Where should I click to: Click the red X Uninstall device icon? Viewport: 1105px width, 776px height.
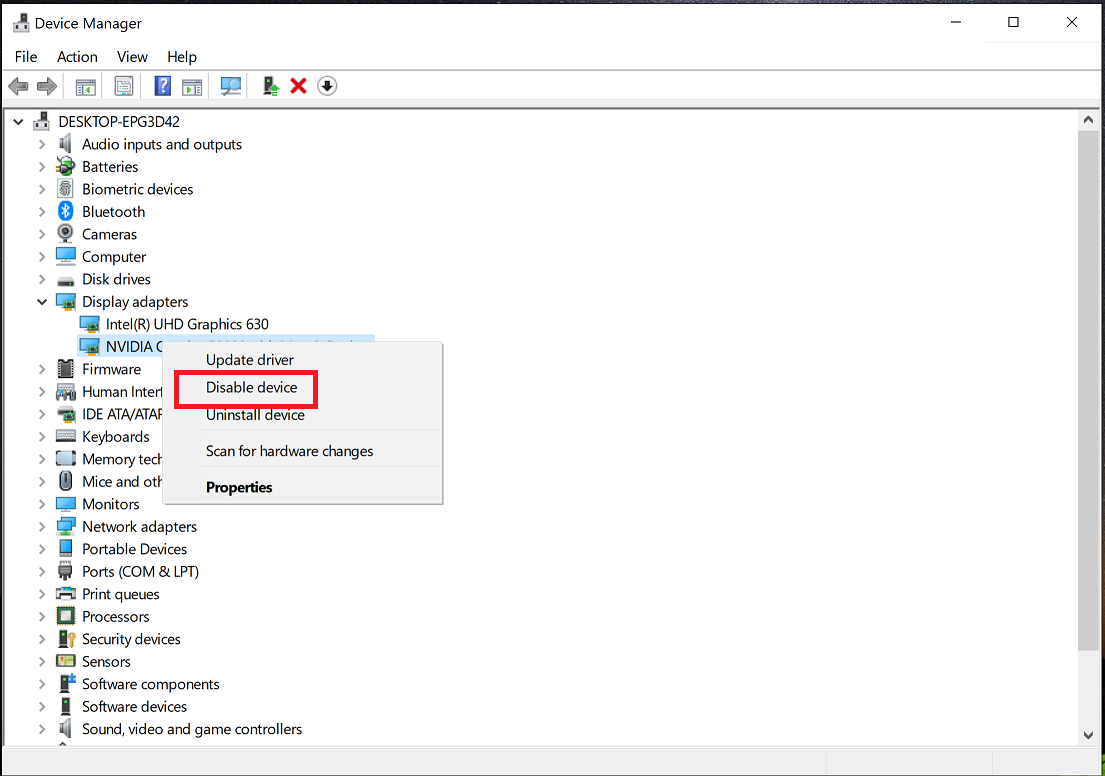tap(298, 86)
